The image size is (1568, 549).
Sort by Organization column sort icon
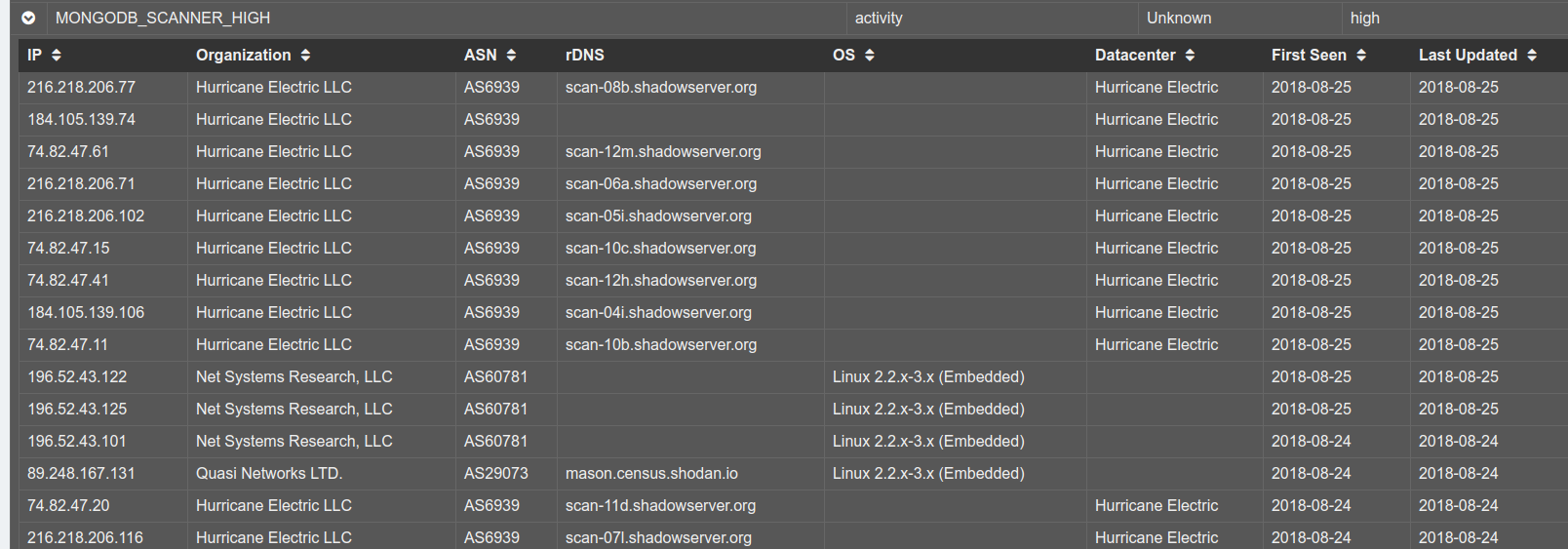click(305, 55)
